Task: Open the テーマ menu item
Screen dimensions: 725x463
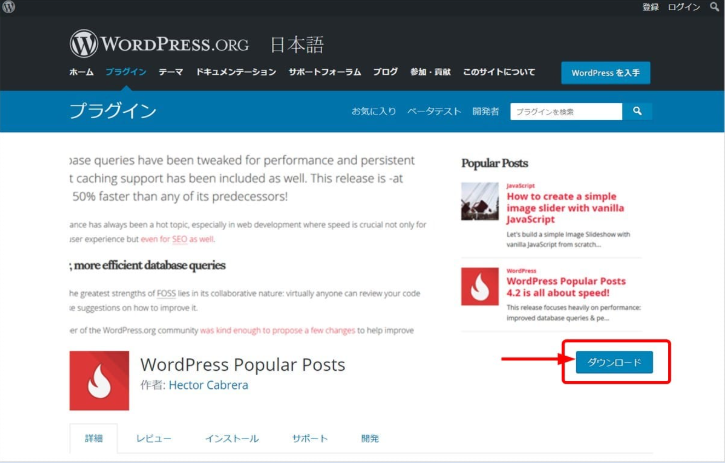Action: [x=171, y=72]
